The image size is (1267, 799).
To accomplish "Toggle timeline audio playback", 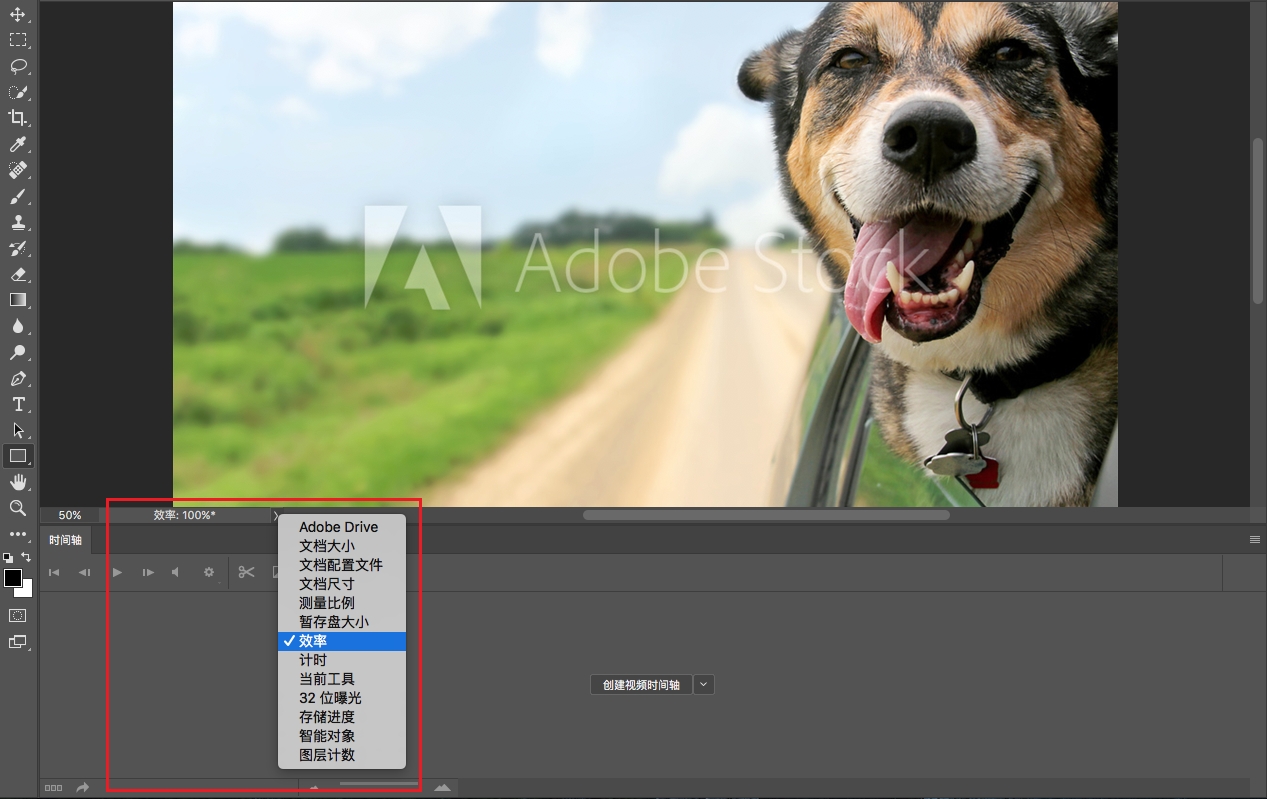I will 176,572.
